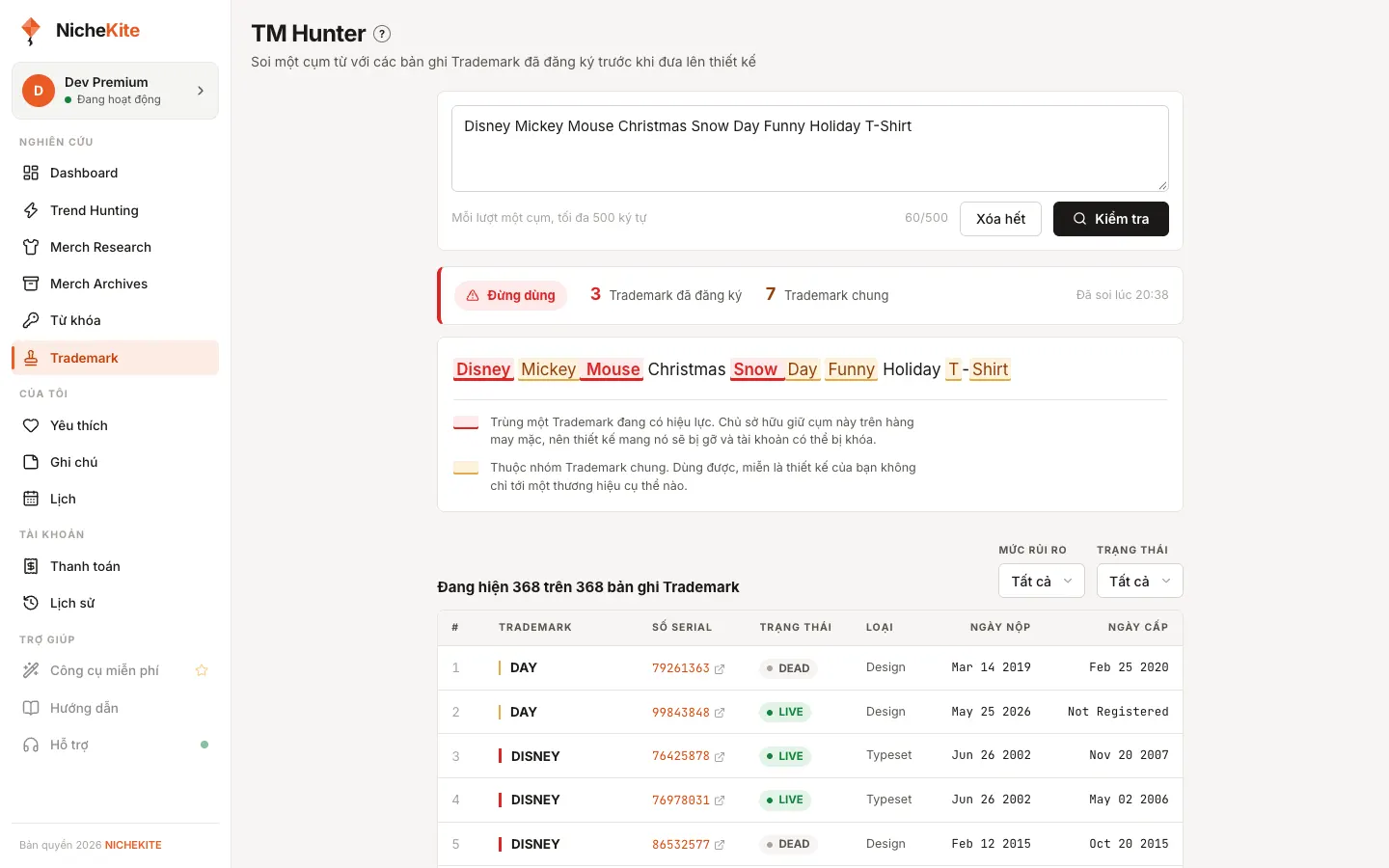Click the Yêu thích heart icon
The height and width of the screenshot is (868, 1389).
[31, 425]
